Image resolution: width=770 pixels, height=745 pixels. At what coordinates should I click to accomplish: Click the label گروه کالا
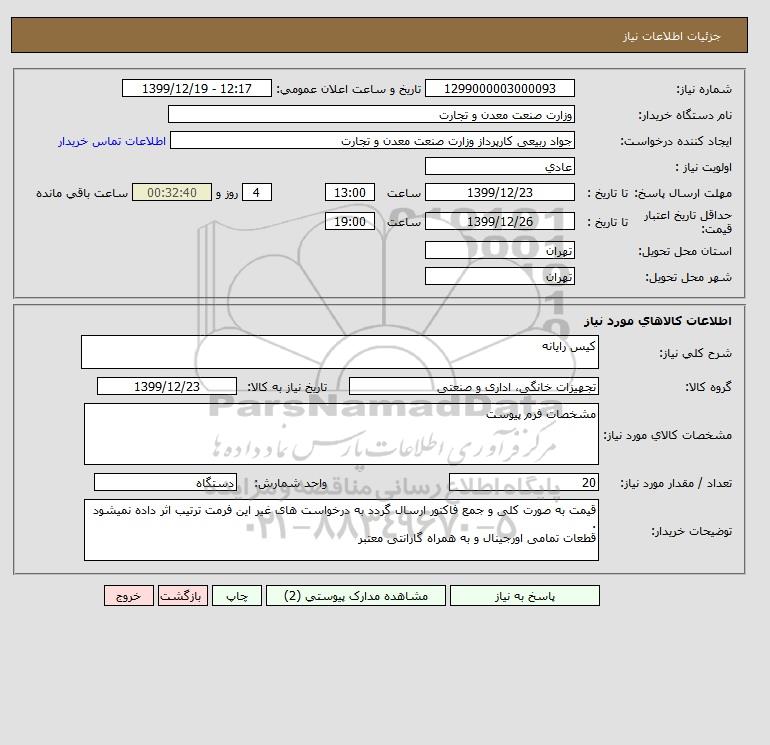point(709,387)
